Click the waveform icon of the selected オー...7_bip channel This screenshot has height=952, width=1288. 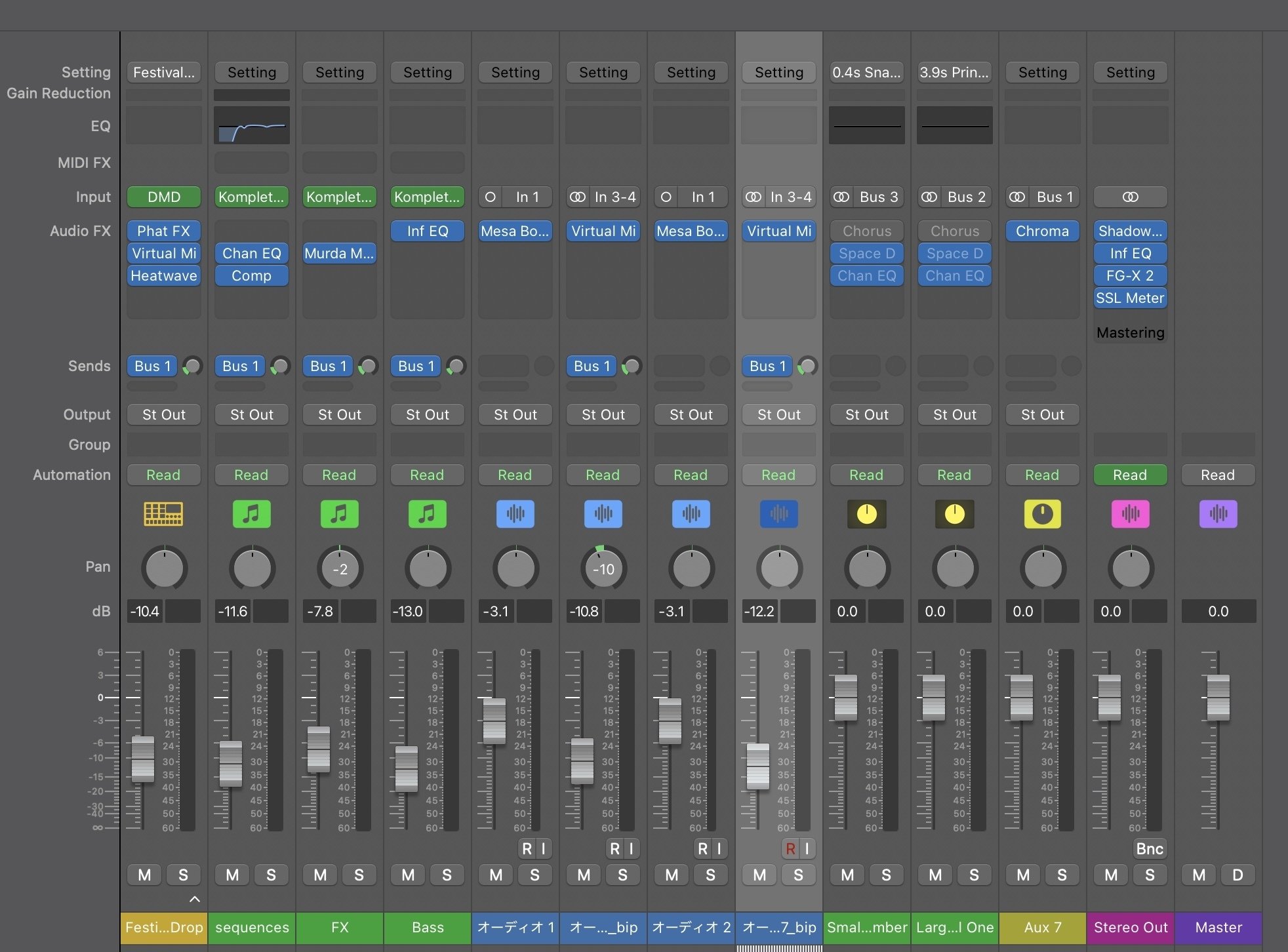coord(778,514)
